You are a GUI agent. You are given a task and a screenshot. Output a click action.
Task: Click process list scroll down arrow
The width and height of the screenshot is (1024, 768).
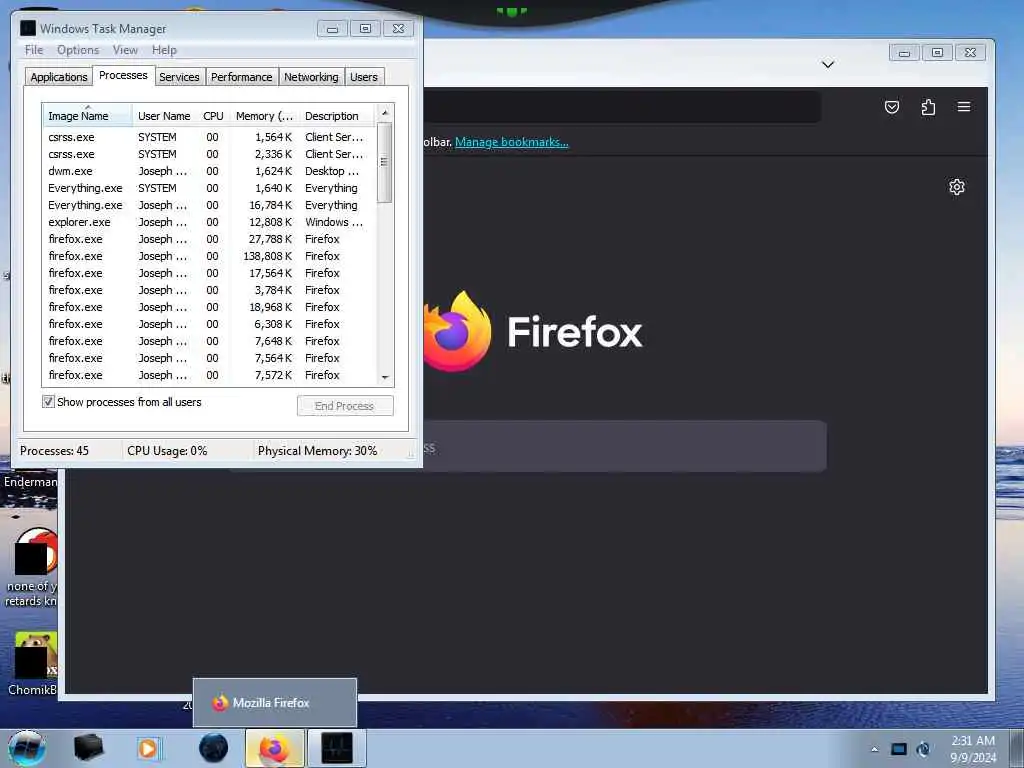click(x=385, y=377)
